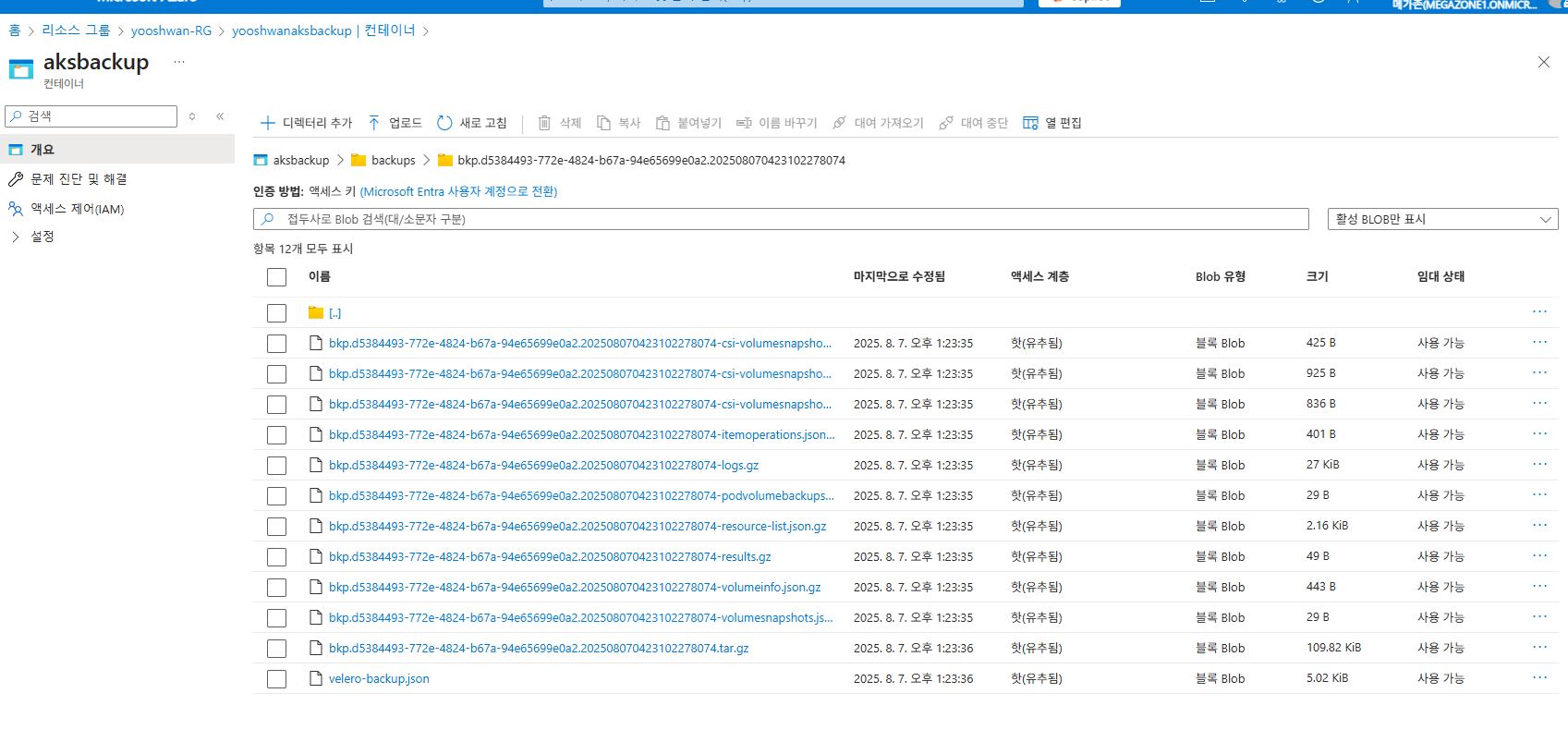The image size is (1568, 742).
Task: Open the more options ellipsis beside aksbackup title
Action: tap(179, 63)
